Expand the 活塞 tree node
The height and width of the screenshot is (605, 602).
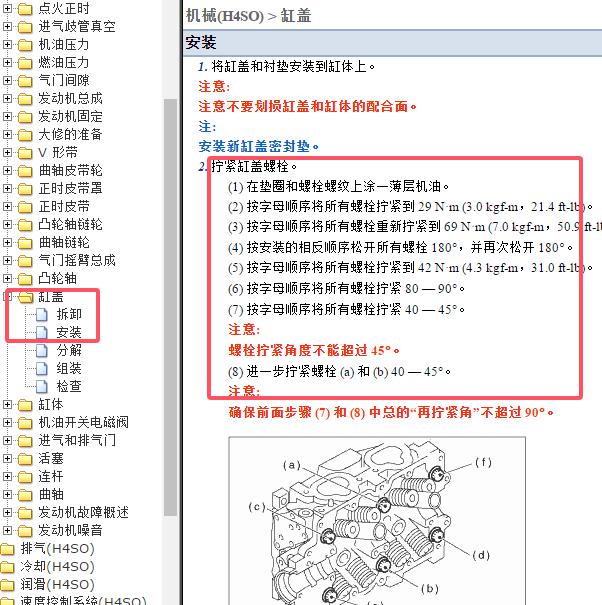click(x=7, y=458)
